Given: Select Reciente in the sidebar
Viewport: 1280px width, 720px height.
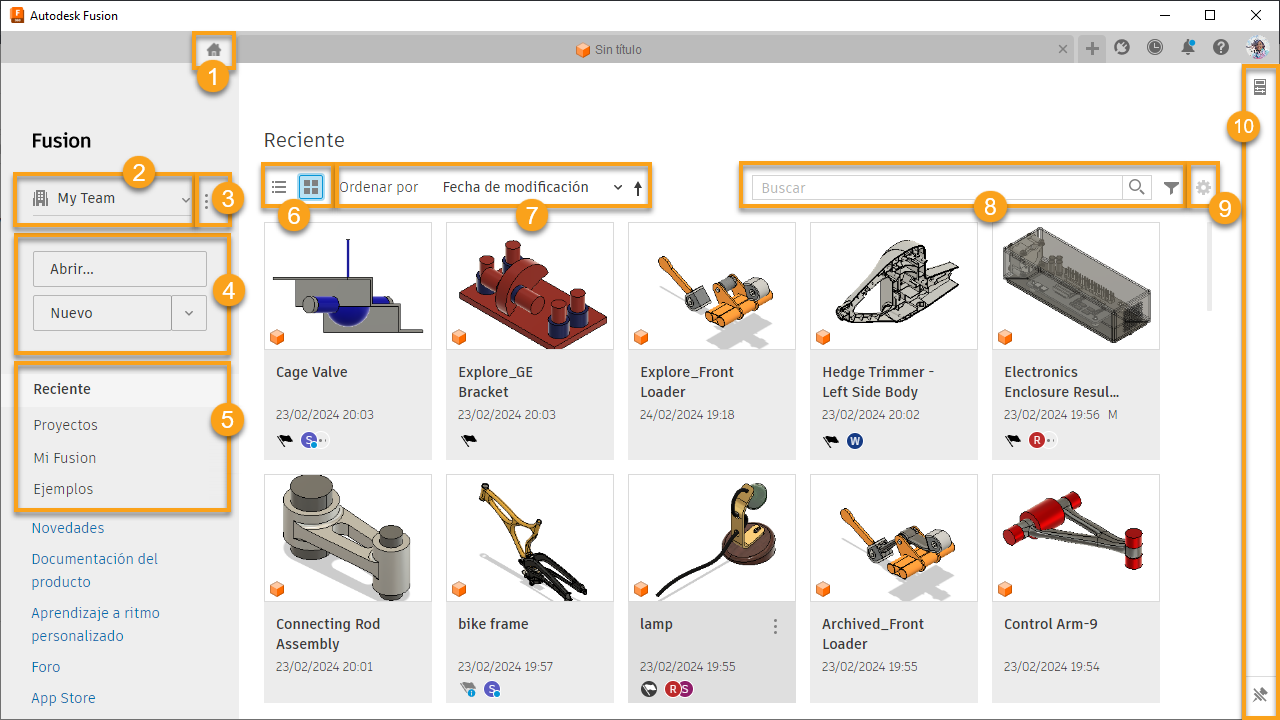Looking at the screenshot, I should click(62, 389).
